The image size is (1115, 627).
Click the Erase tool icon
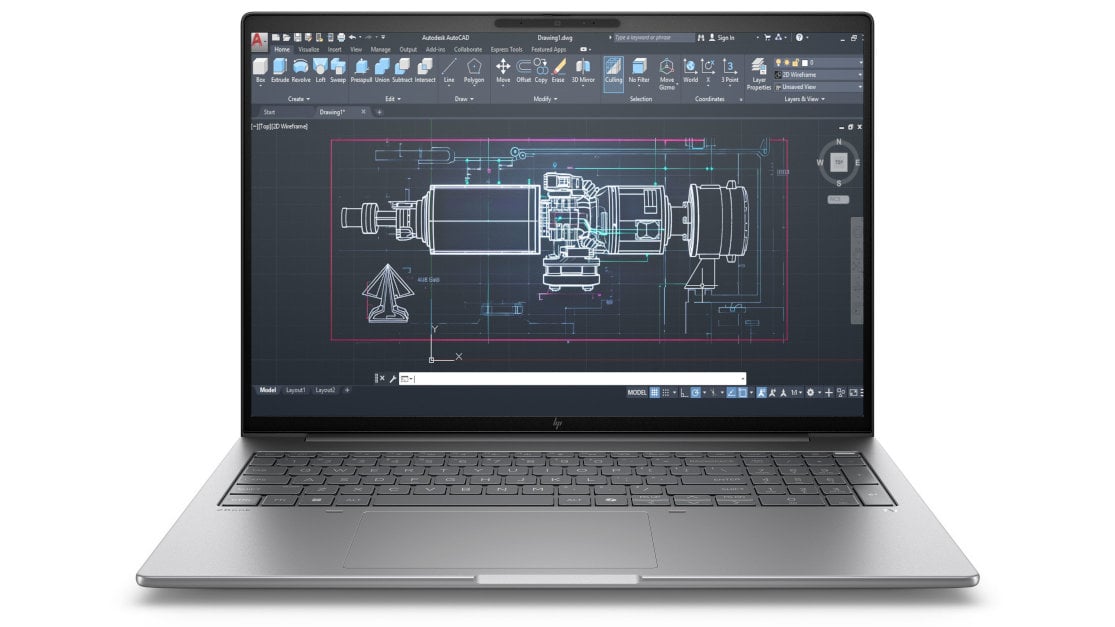pyautogui.click(x=558, y=68)
